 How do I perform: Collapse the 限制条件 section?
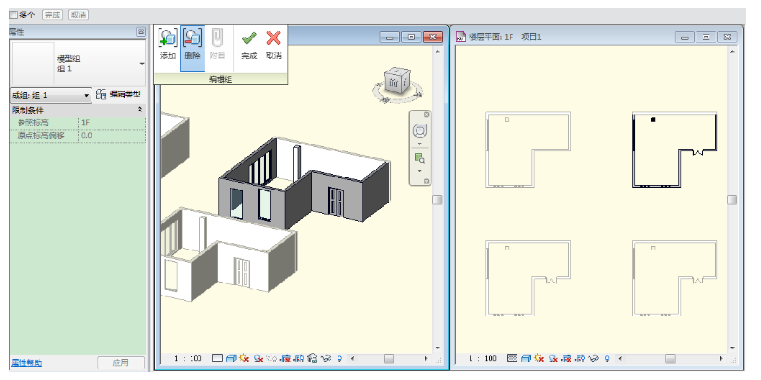141,110
